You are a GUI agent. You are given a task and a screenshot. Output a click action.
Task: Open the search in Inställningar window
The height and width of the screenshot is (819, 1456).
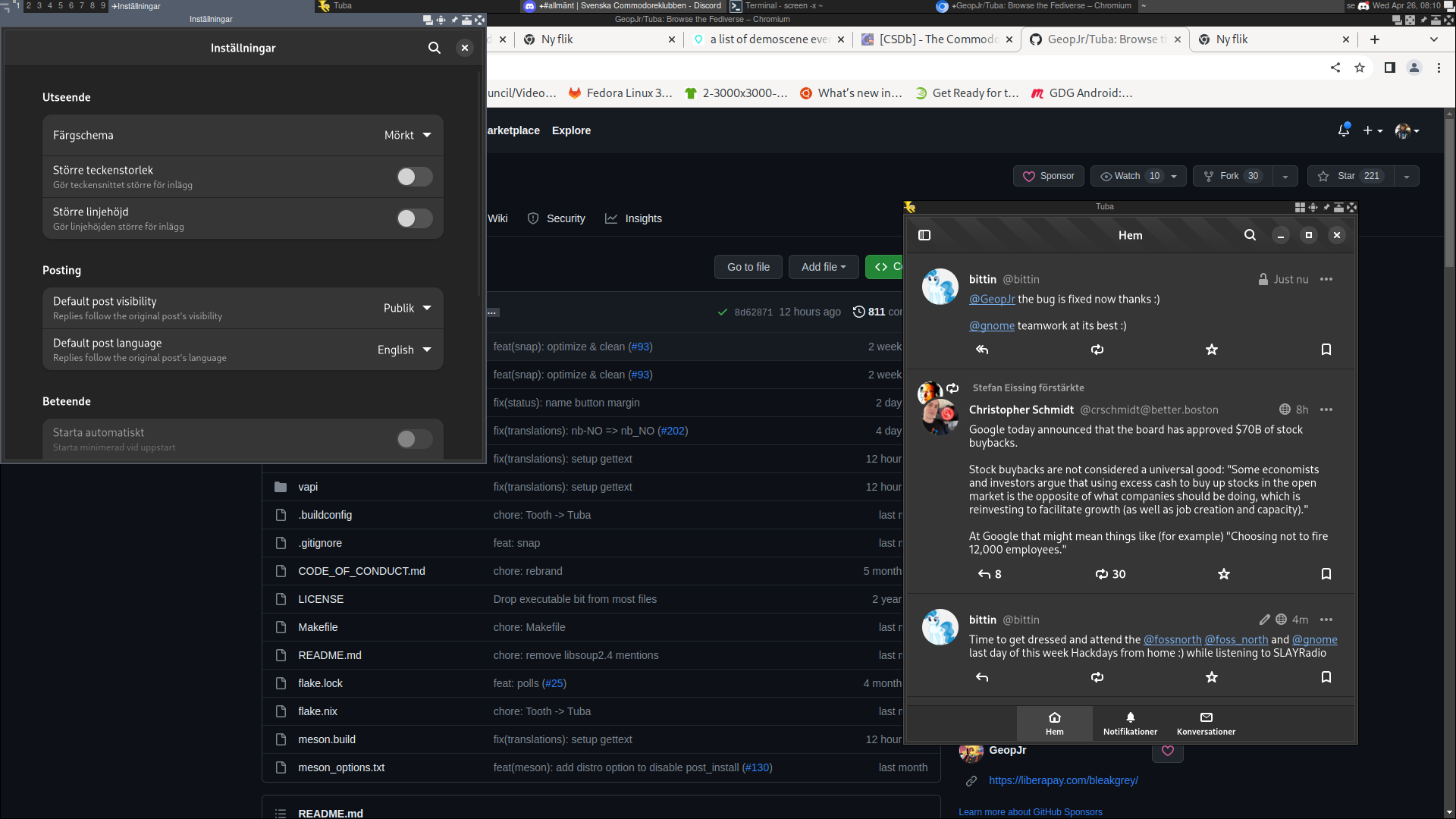[x=435, y=48]
